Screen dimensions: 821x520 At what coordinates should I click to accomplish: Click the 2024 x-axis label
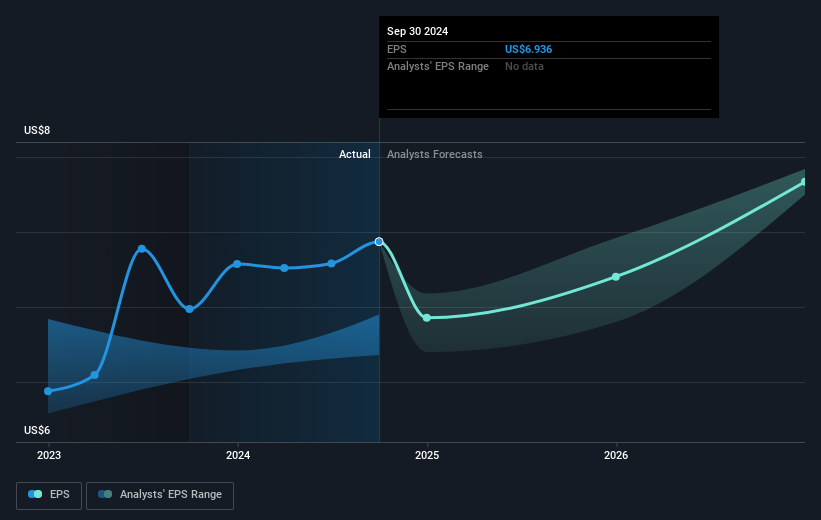pos(238,456)
